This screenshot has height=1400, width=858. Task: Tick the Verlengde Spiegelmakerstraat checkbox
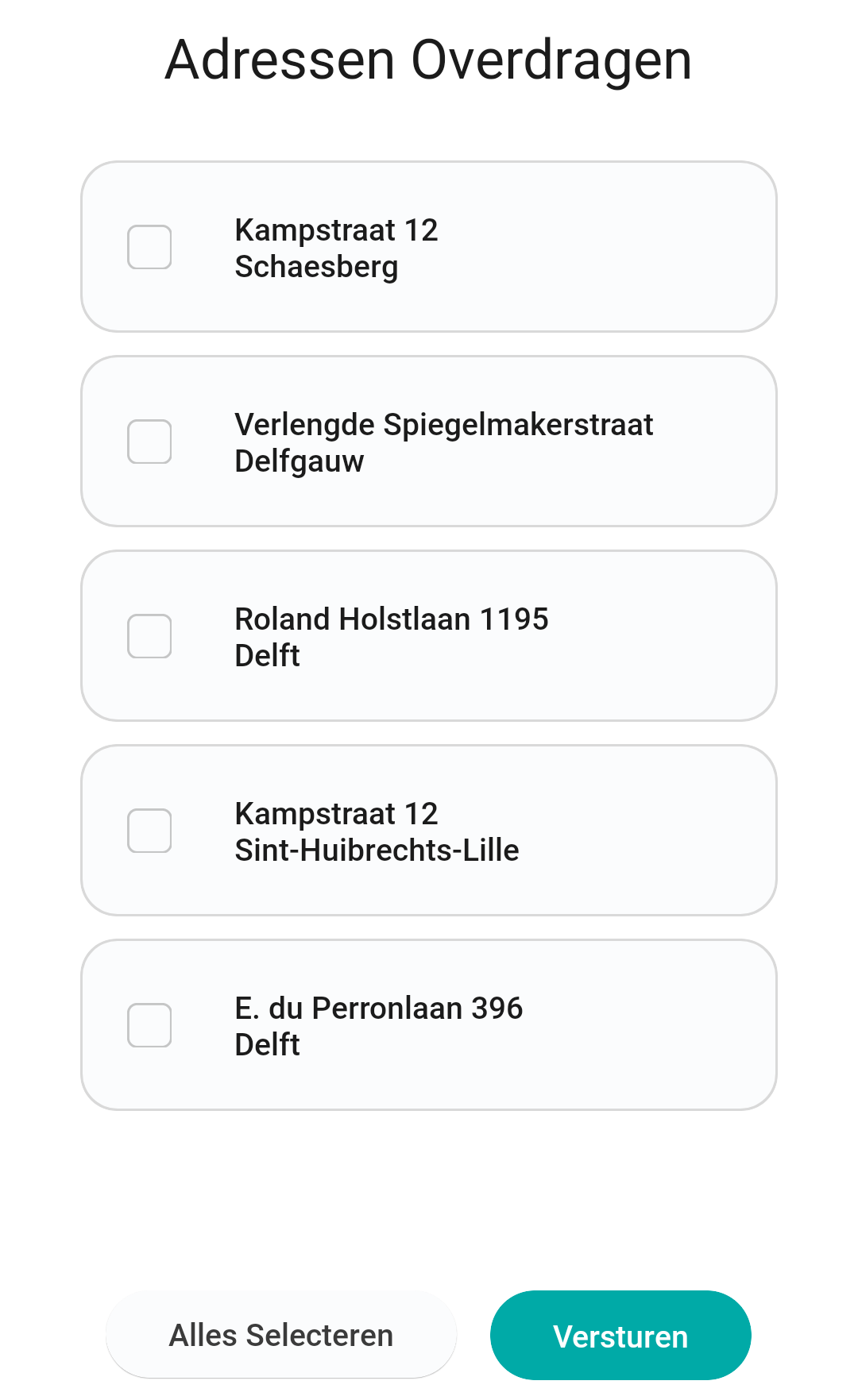(149, 442)
